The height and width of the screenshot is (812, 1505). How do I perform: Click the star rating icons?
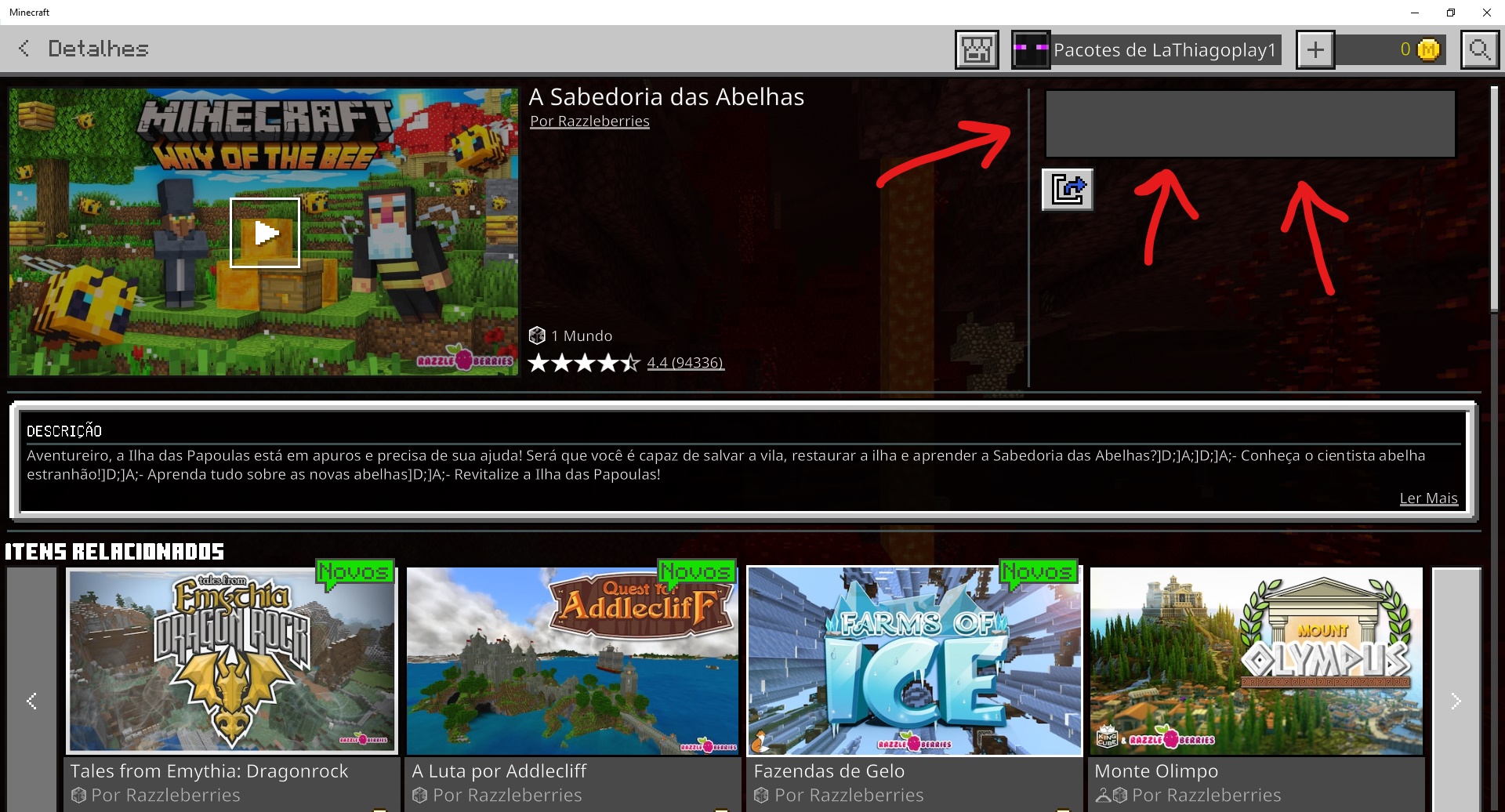(585, 363)
